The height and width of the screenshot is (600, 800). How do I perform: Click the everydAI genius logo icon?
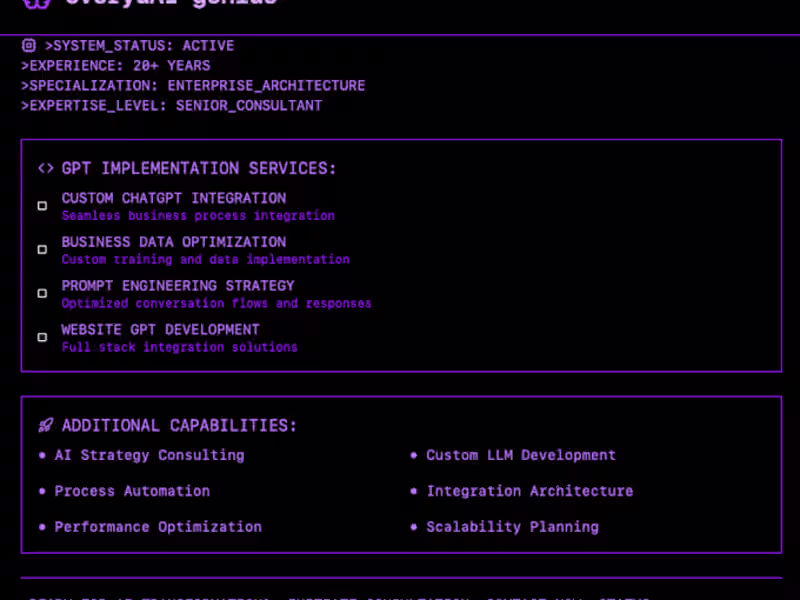[x=38, y=4]
